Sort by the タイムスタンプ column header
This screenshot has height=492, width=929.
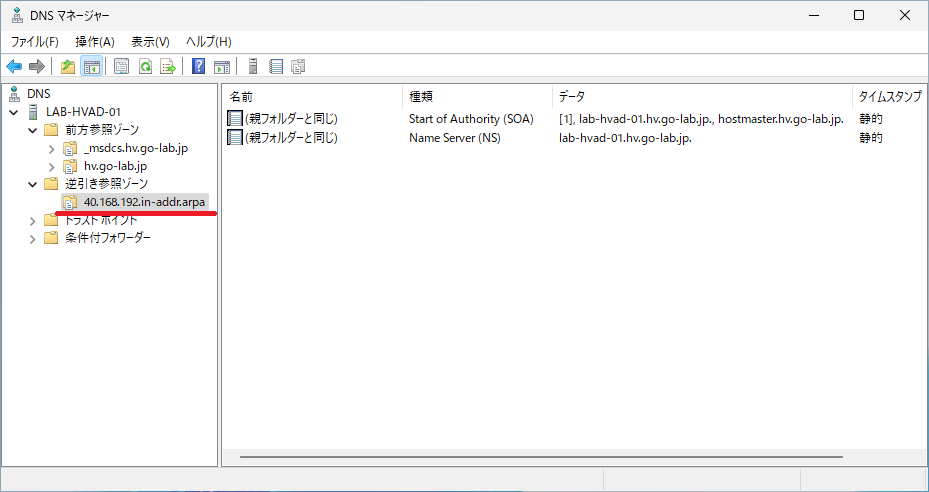point(890,97)
